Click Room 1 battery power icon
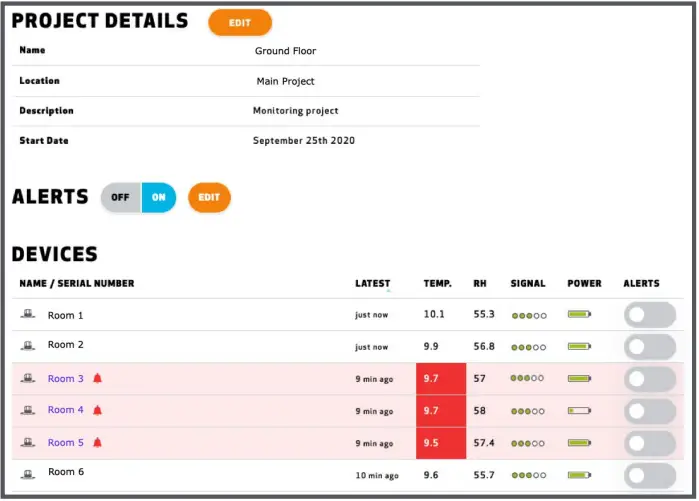Screen dimensions: 699x501 tap(579, 314)
